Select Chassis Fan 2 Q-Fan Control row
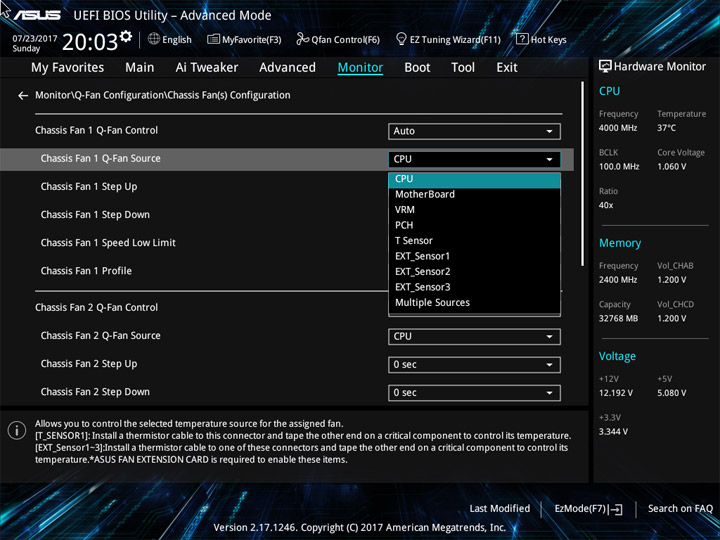Viewport: 720px width, 540px height. point(96,308)
